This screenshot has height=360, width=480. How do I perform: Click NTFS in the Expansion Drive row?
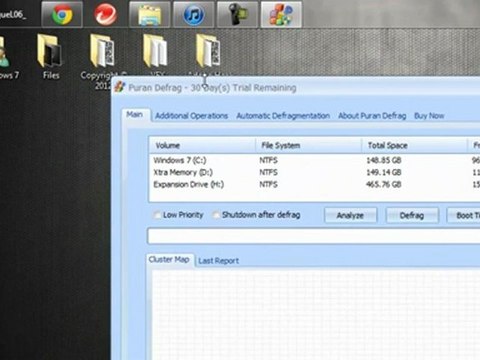(268, 184)
